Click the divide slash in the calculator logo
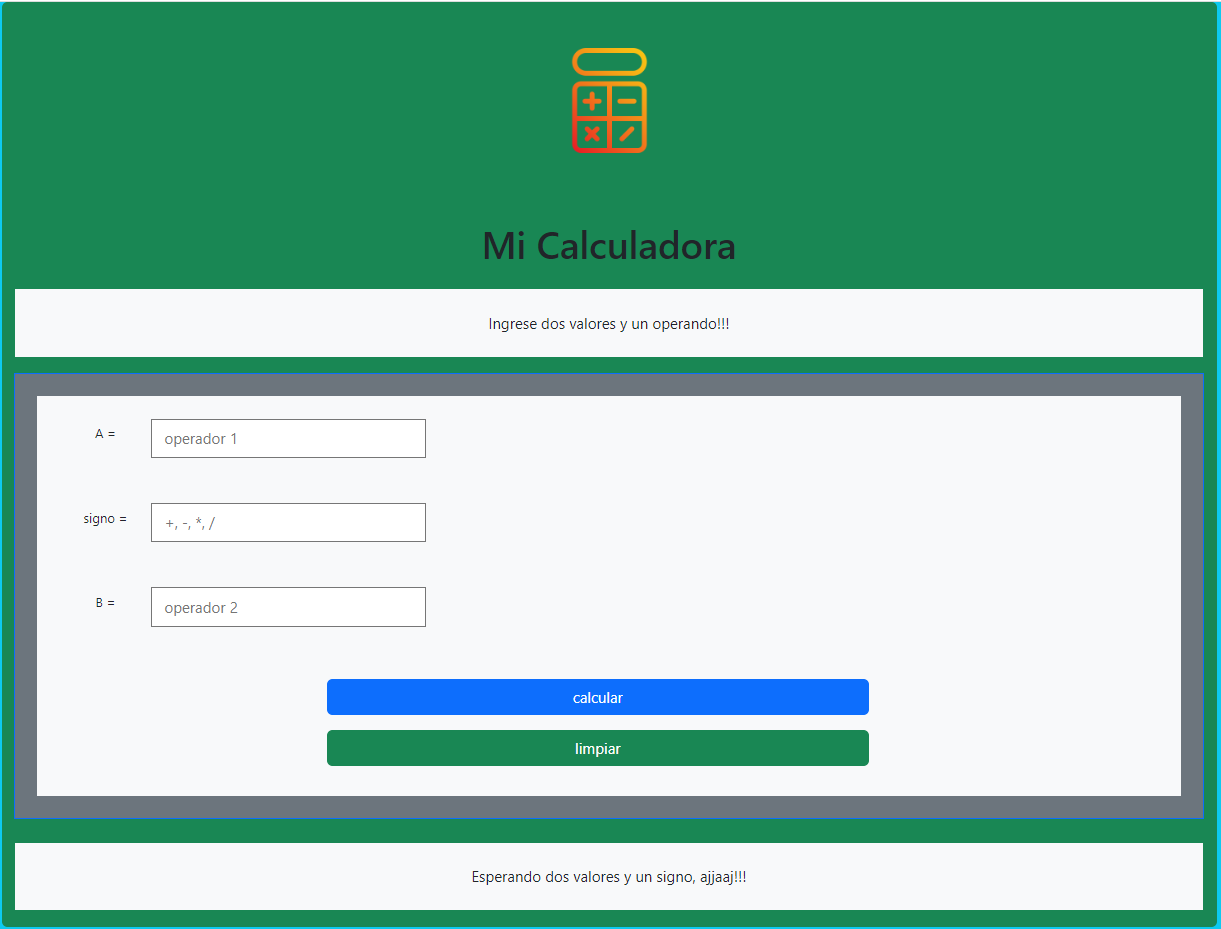 627,134
